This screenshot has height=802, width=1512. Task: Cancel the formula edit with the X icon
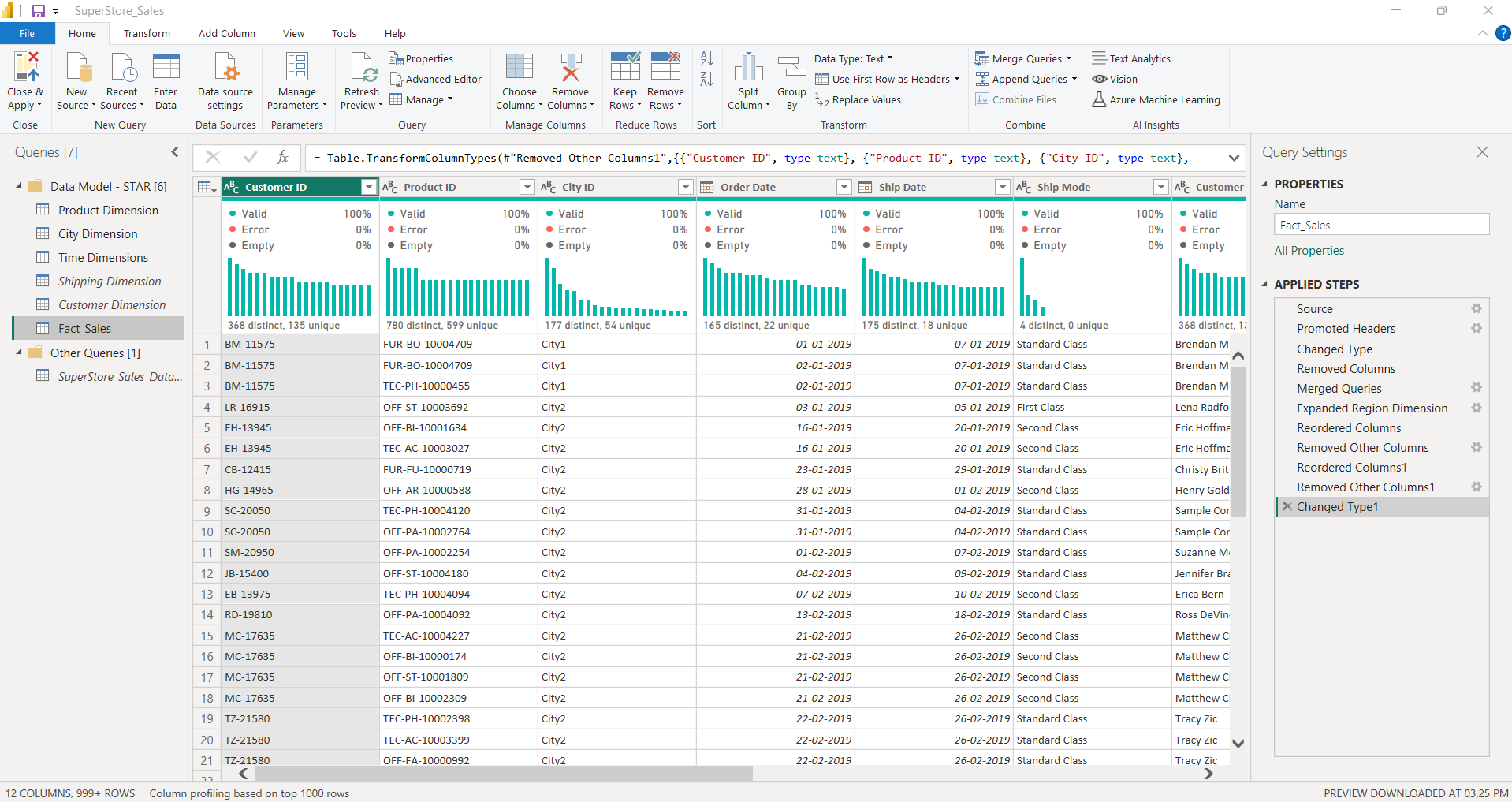[x=212, y=158]
